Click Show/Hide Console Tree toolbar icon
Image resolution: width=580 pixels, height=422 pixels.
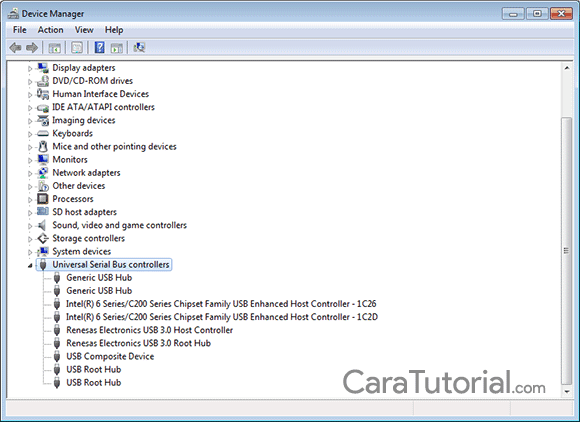55,48
